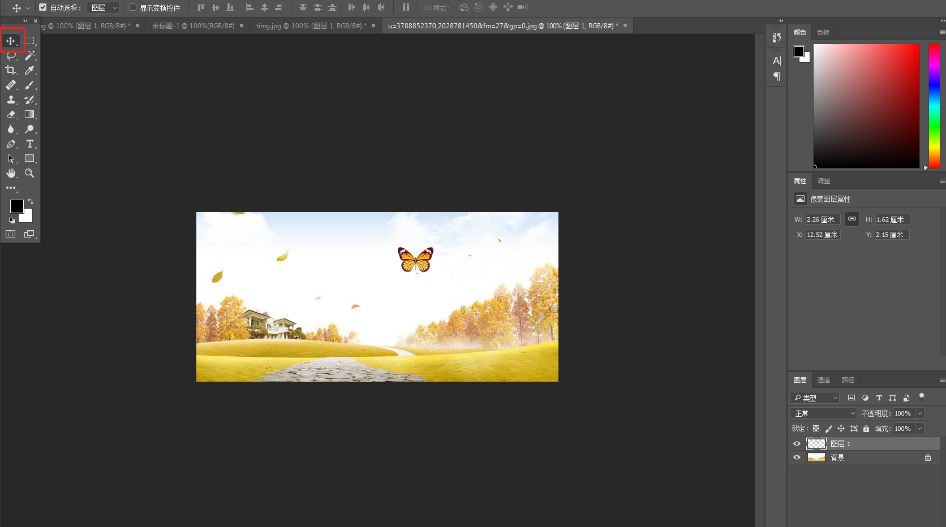Select the Rectangle shape tool

[30, 159]
